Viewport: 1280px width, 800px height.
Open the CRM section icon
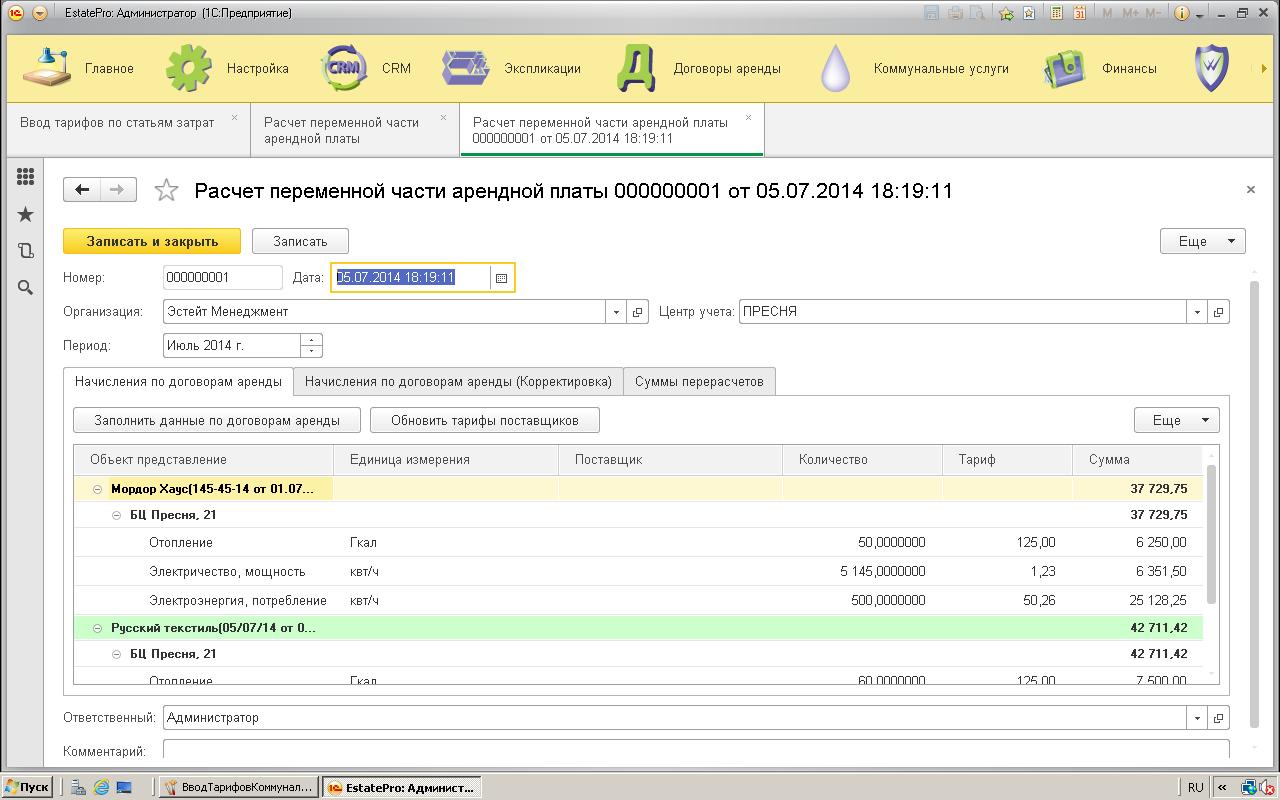click(x=344, y=69)
